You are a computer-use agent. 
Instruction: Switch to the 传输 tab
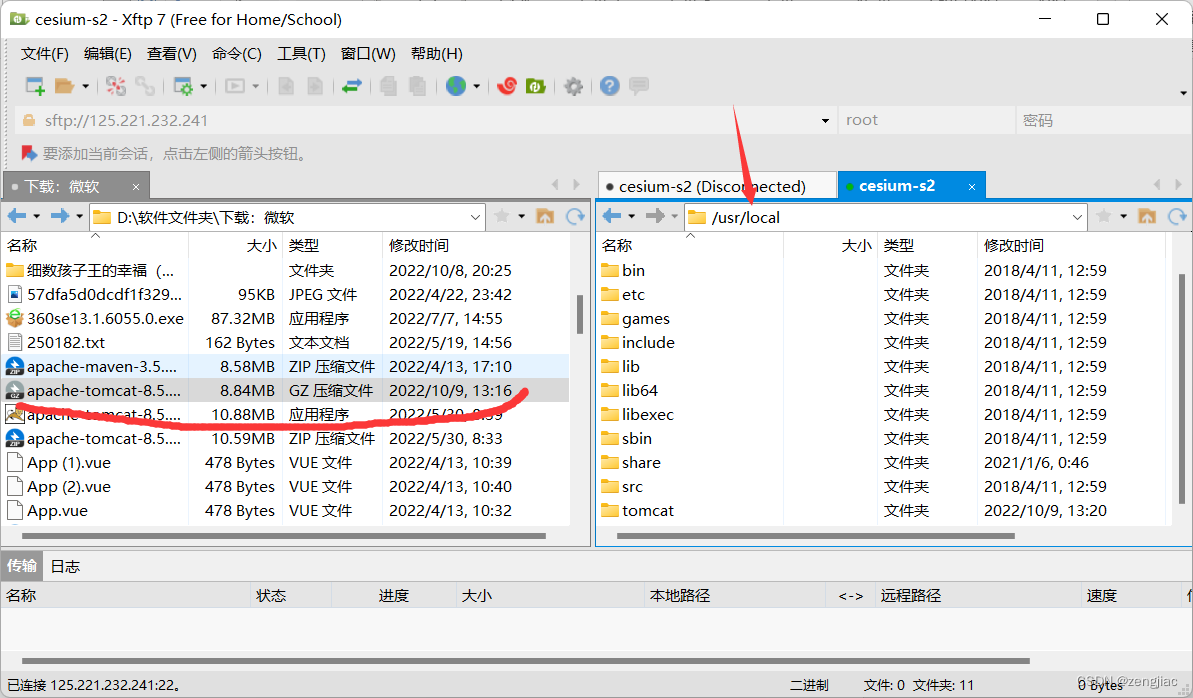tap(21, 566)
